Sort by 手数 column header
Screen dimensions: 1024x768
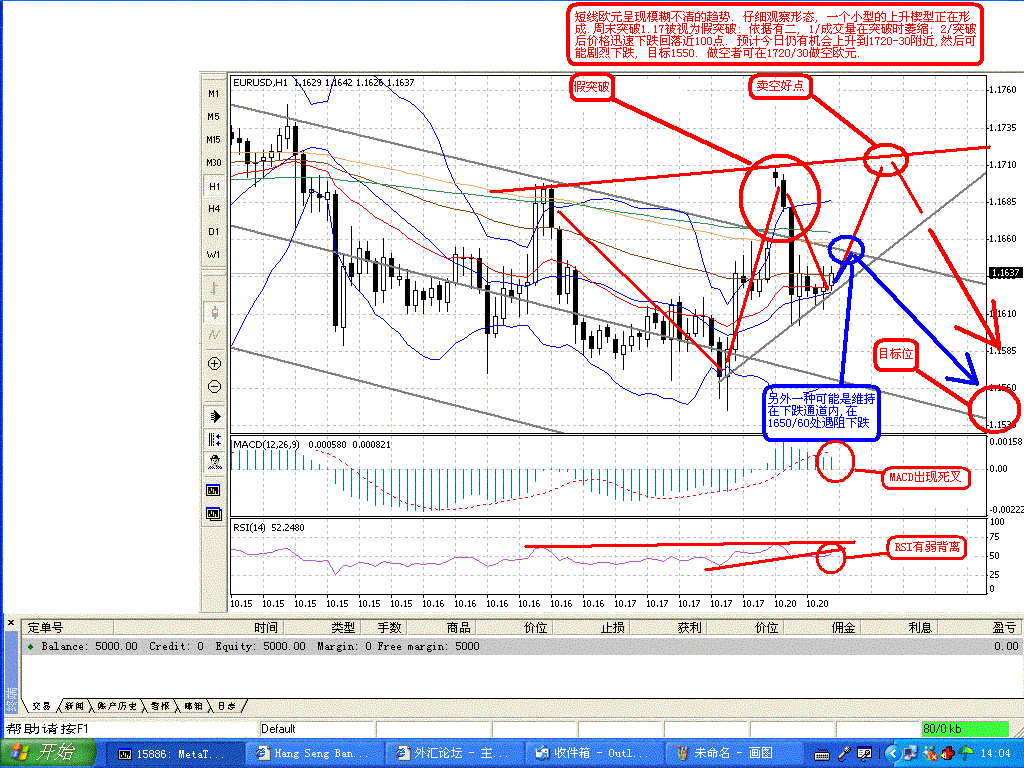coord(385,628)
